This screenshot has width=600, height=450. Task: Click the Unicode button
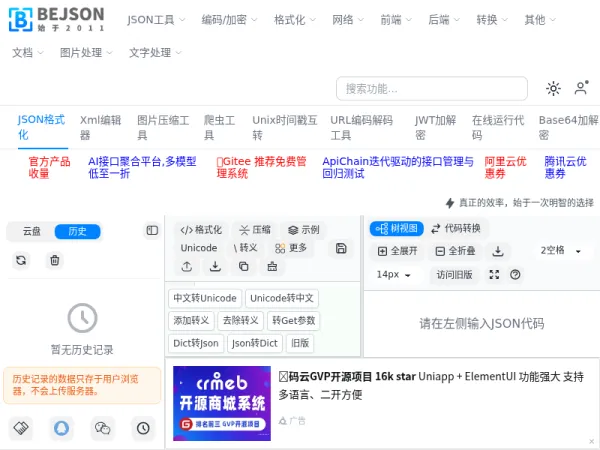199,248
